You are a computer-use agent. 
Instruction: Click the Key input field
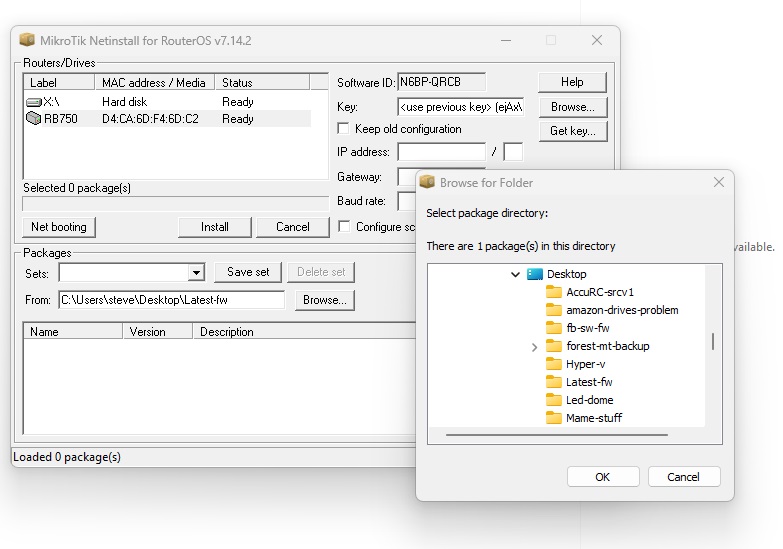[461, 107]
